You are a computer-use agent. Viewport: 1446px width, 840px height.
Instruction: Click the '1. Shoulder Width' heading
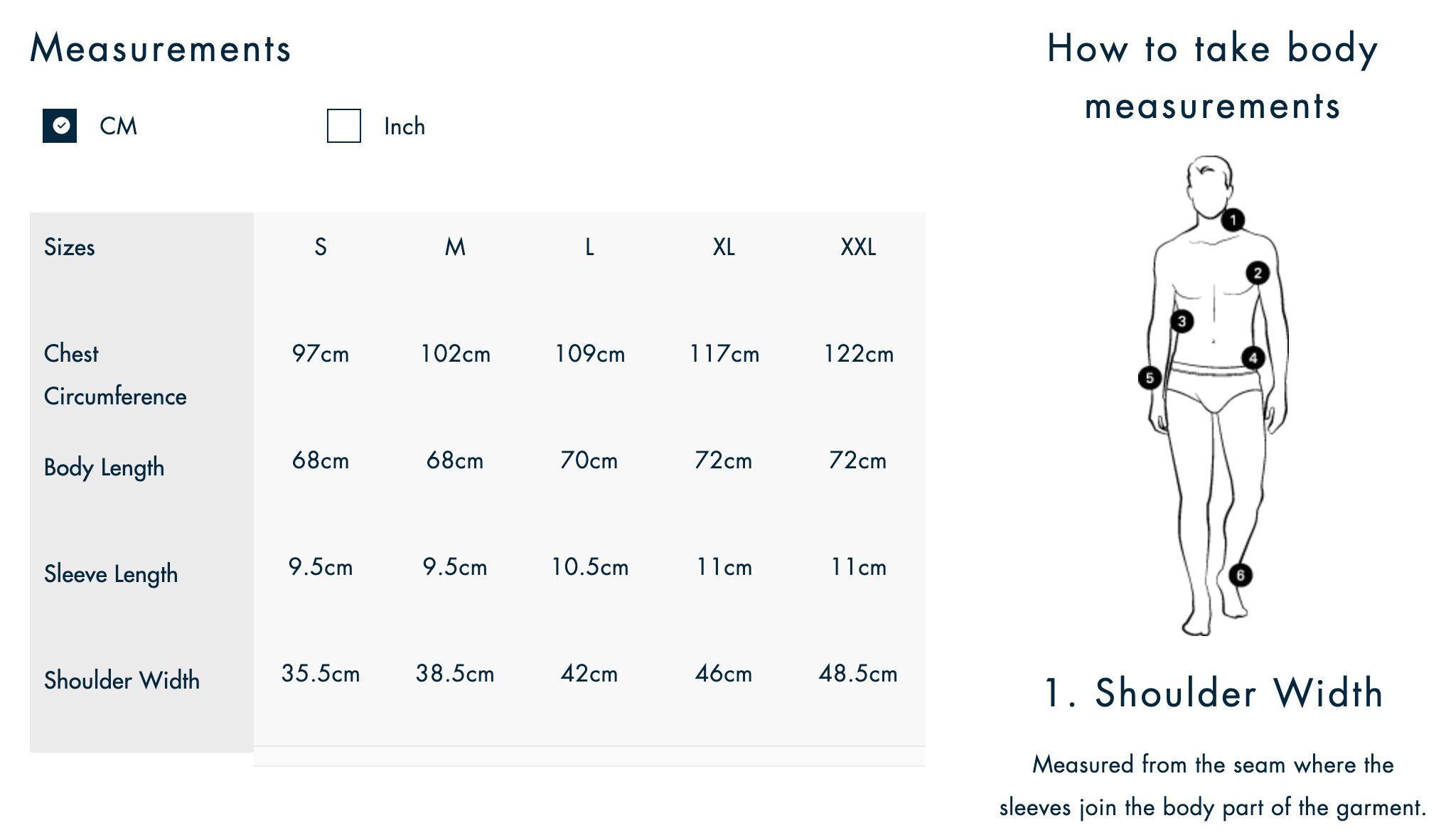point(1213,693)
